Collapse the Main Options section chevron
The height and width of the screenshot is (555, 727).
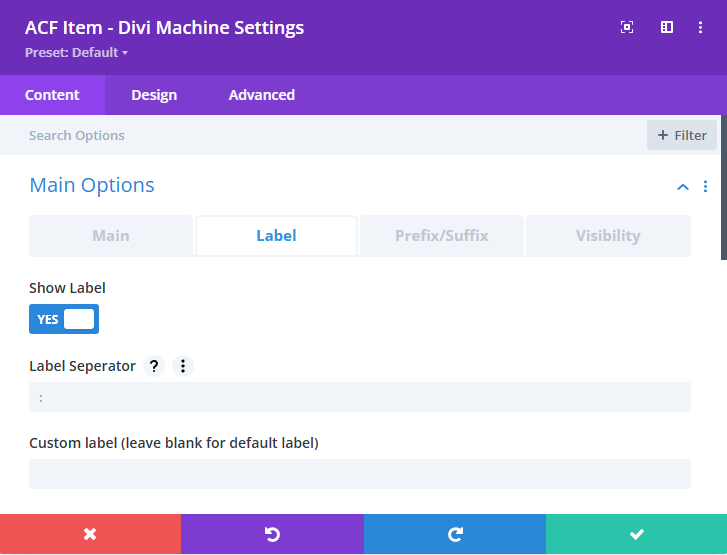(x=683, y=187)
